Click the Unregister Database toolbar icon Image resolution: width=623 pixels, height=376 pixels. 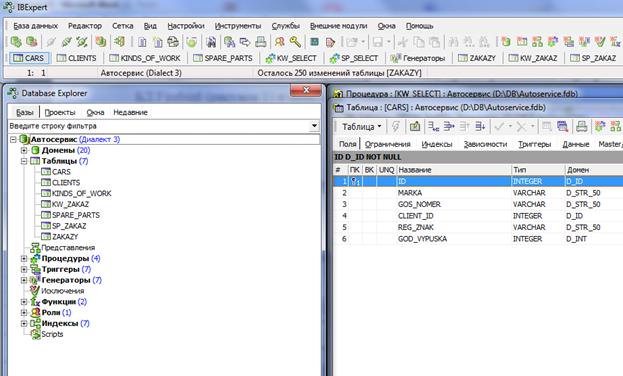pos(31,41)
